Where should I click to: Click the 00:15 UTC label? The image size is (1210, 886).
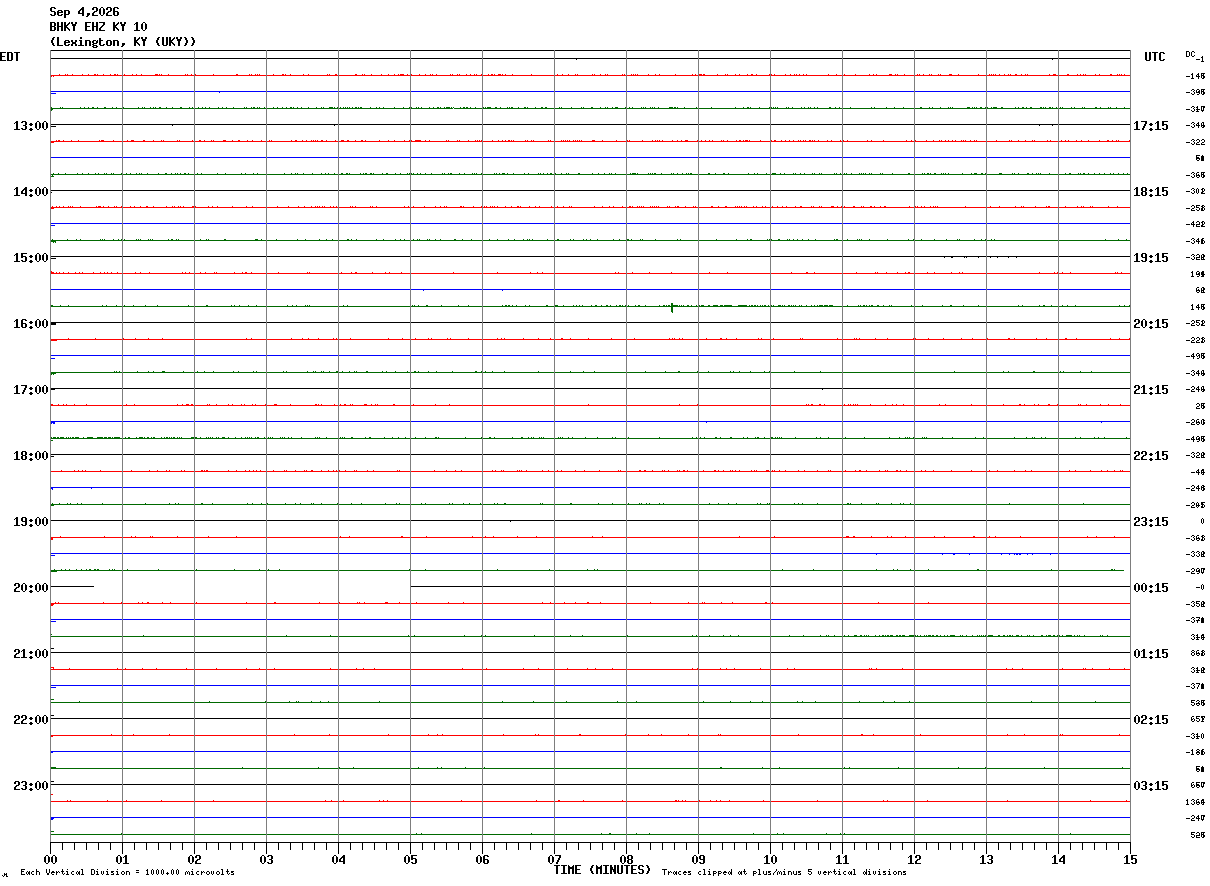1150,588
